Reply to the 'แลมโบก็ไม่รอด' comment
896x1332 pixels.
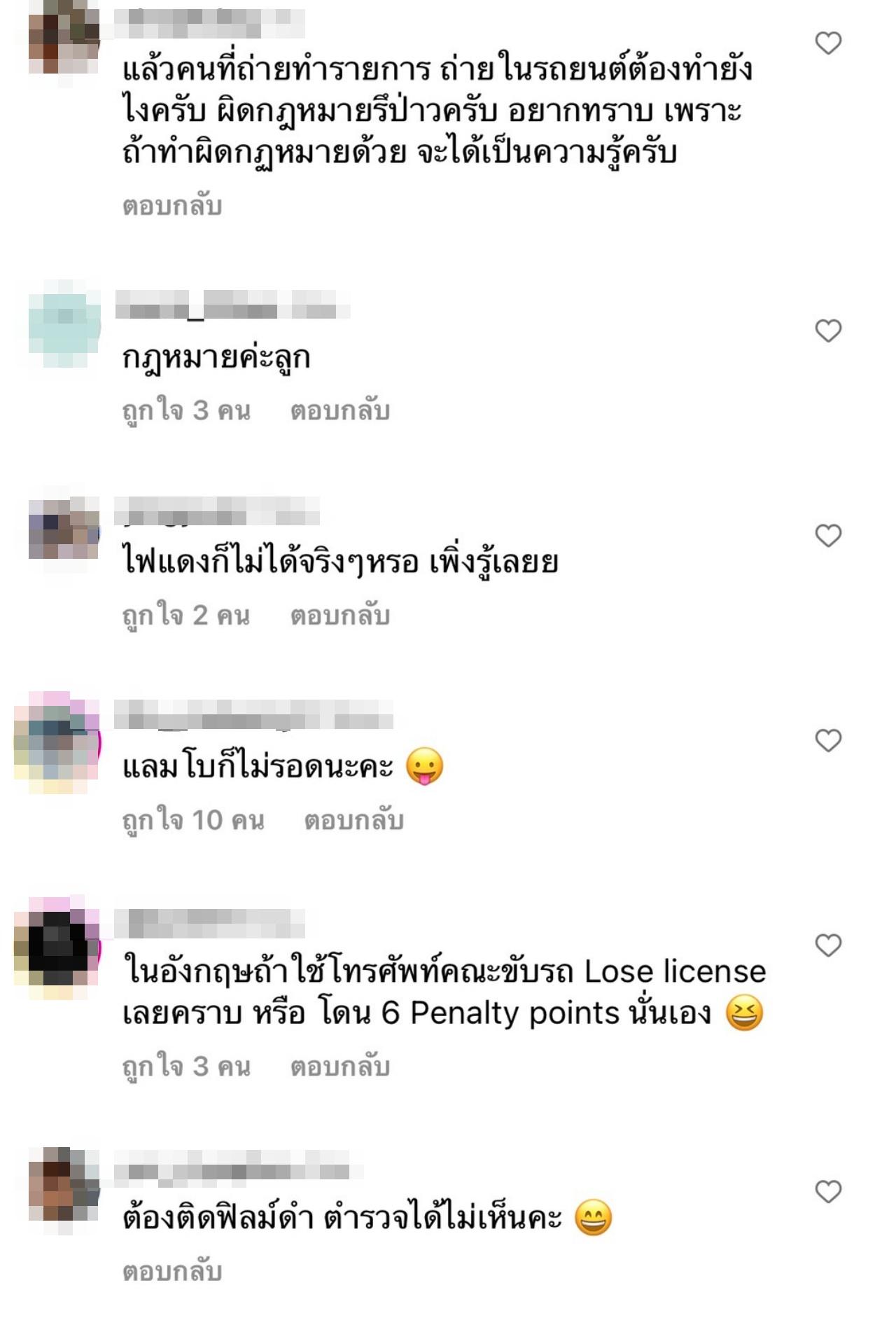[354, 820]
